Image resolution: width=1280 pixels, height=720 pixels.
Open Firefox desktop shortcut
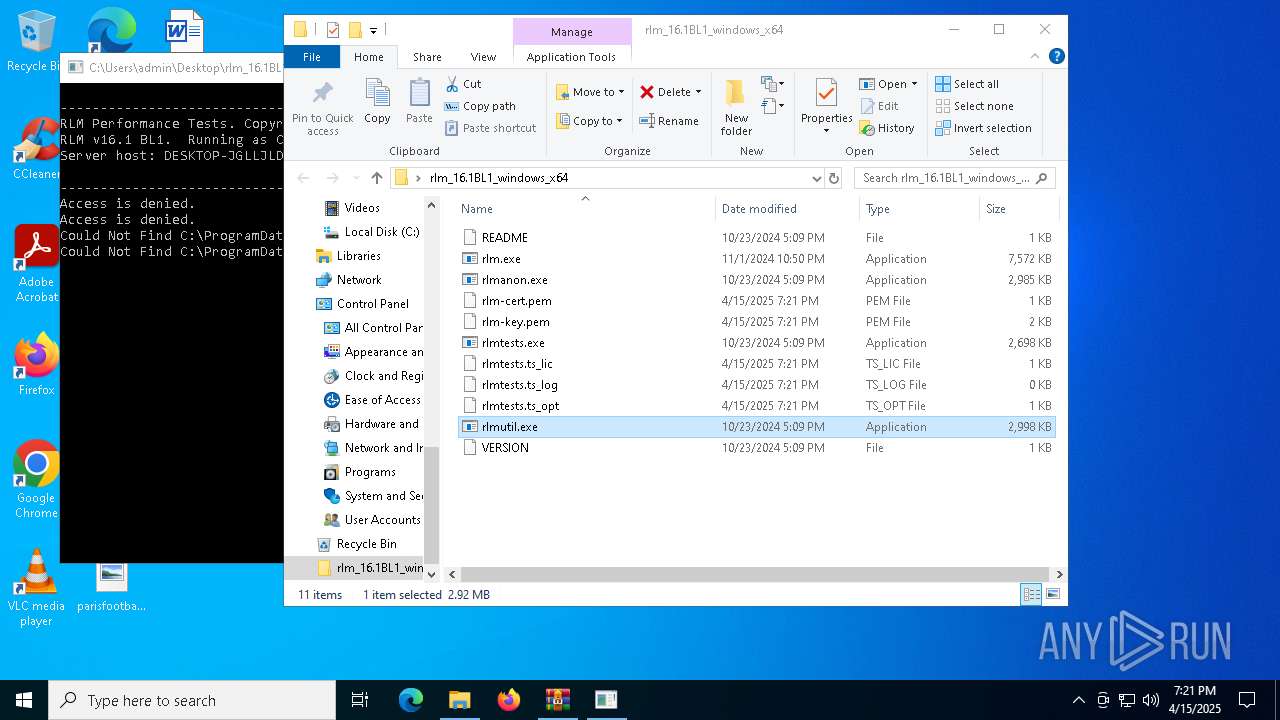(36, 365)
